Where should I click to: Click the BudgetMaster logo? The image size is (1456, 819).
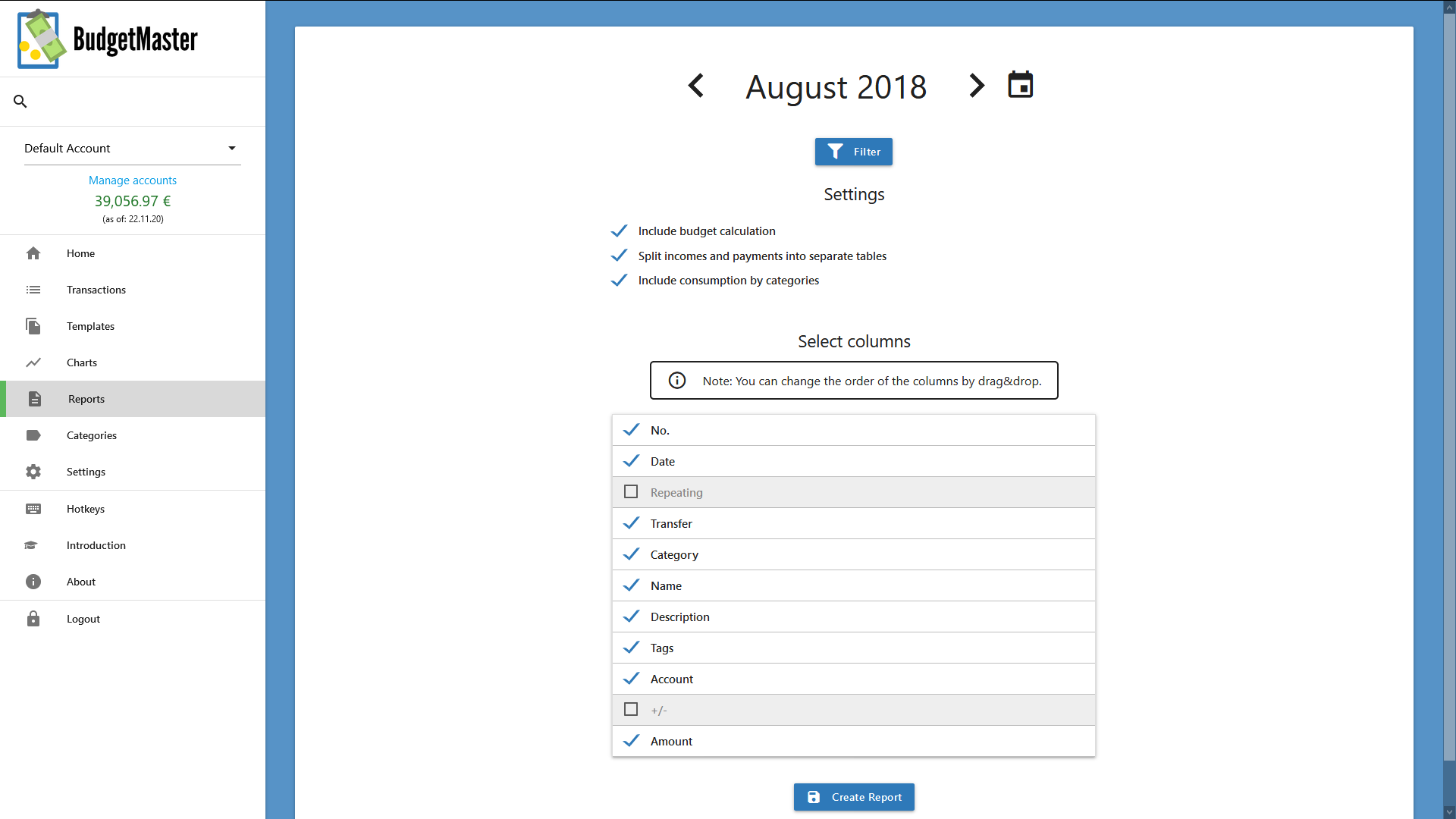[x=107, y=39]
